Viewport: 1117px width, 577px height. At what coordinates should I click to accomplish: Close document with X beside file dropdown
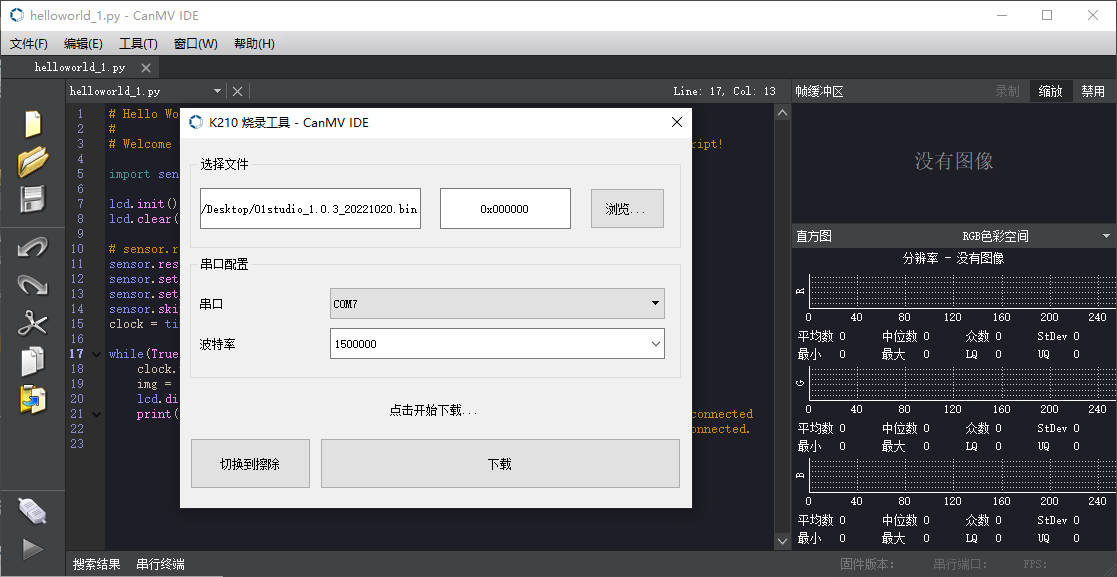coord(238,91)
